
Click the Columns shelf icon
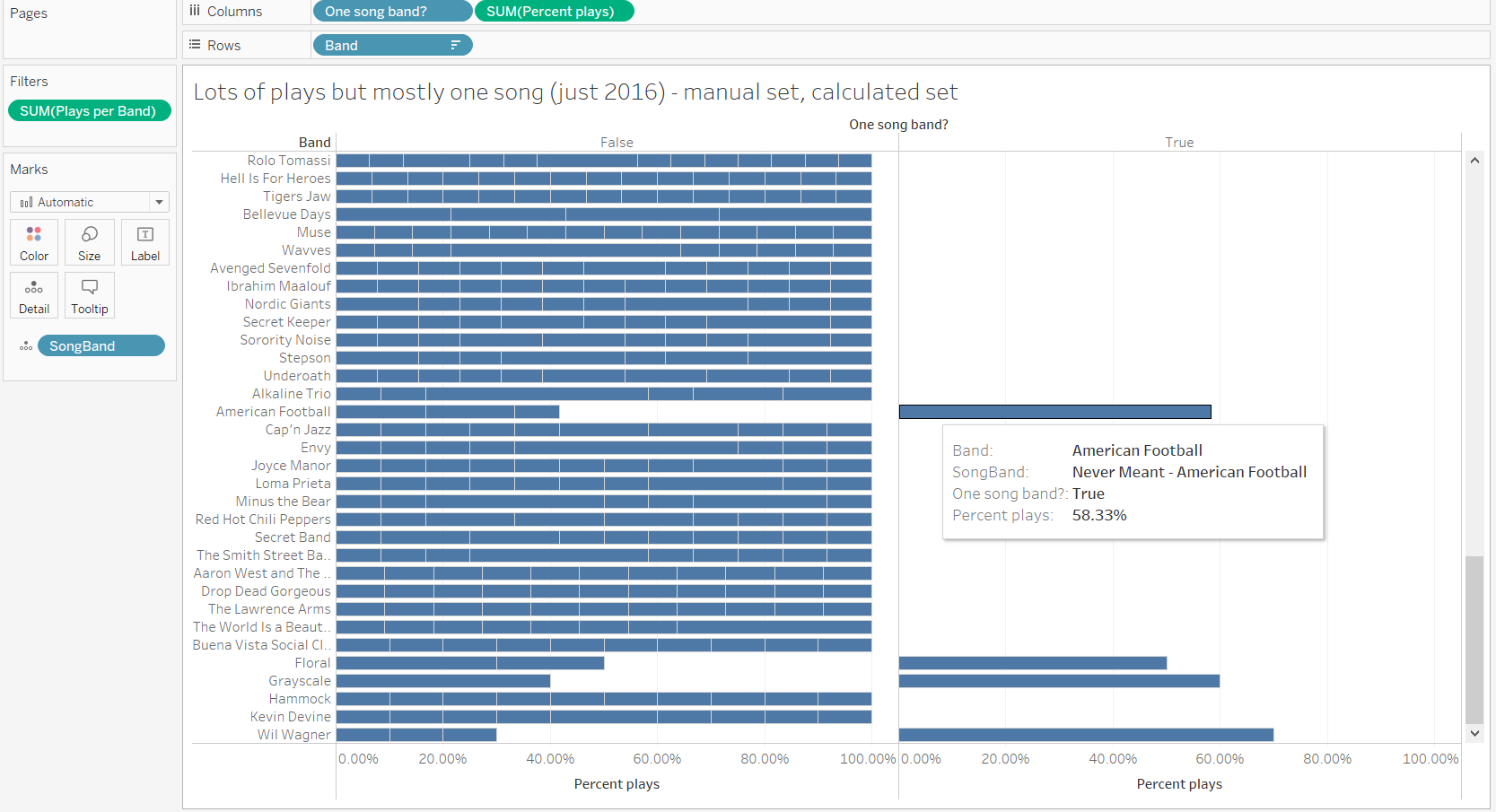pos(195,11)
